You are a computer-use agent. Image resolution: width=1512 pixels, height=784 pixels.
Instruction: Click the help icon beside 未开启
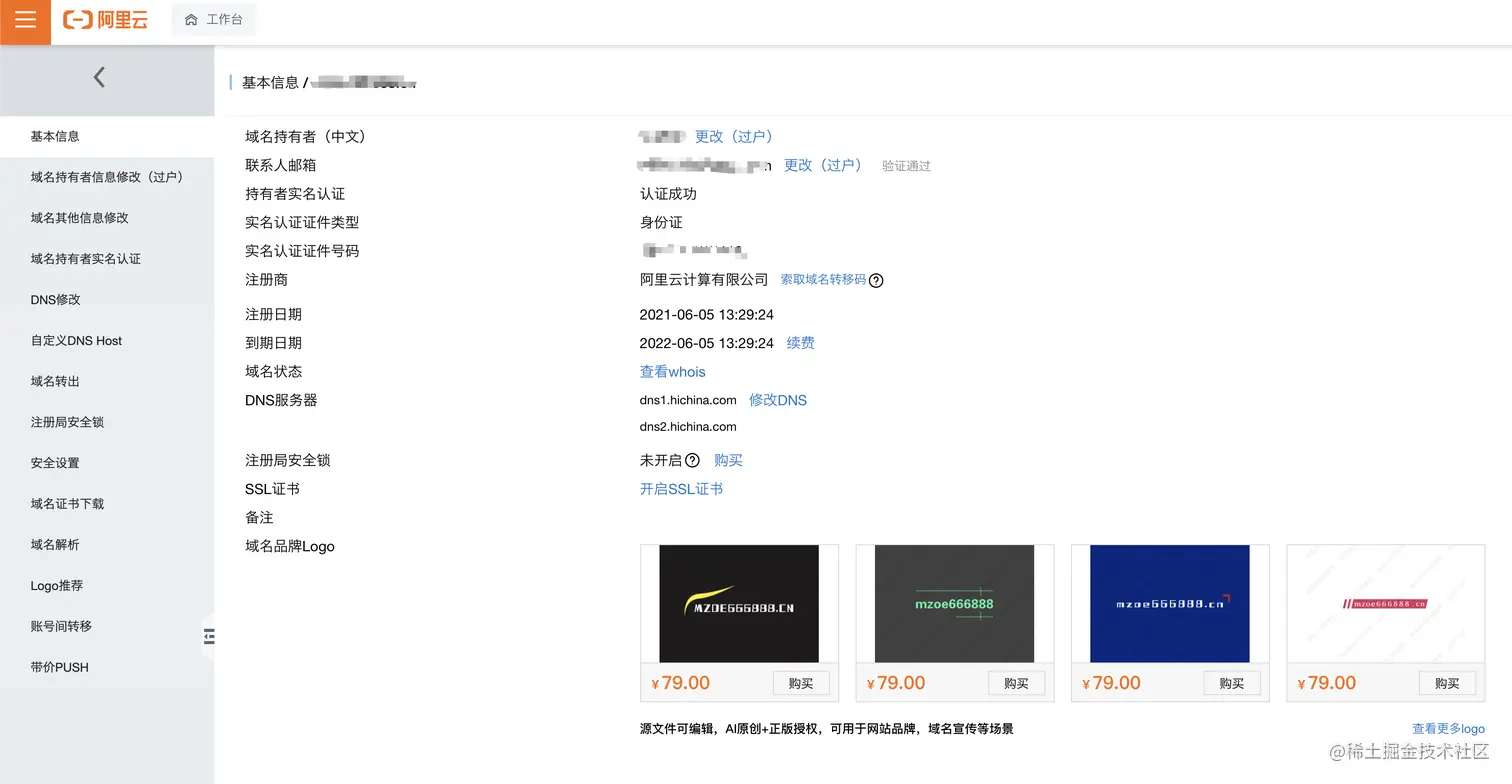pyautogui.click(x=692, y=461)
